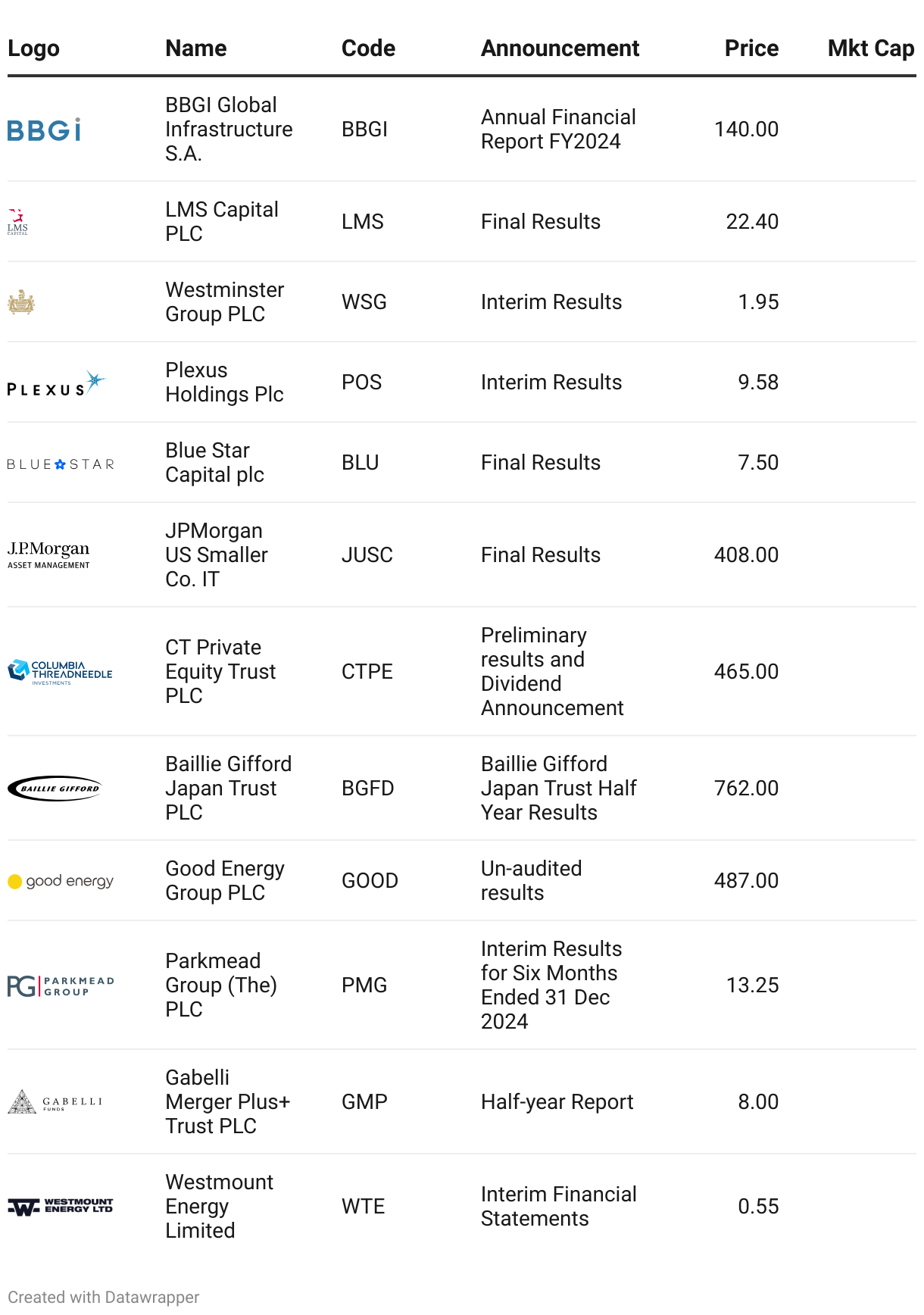
Task: Click the J.P.Morgan Asset Management logo
Action: [x=48, y=555]
